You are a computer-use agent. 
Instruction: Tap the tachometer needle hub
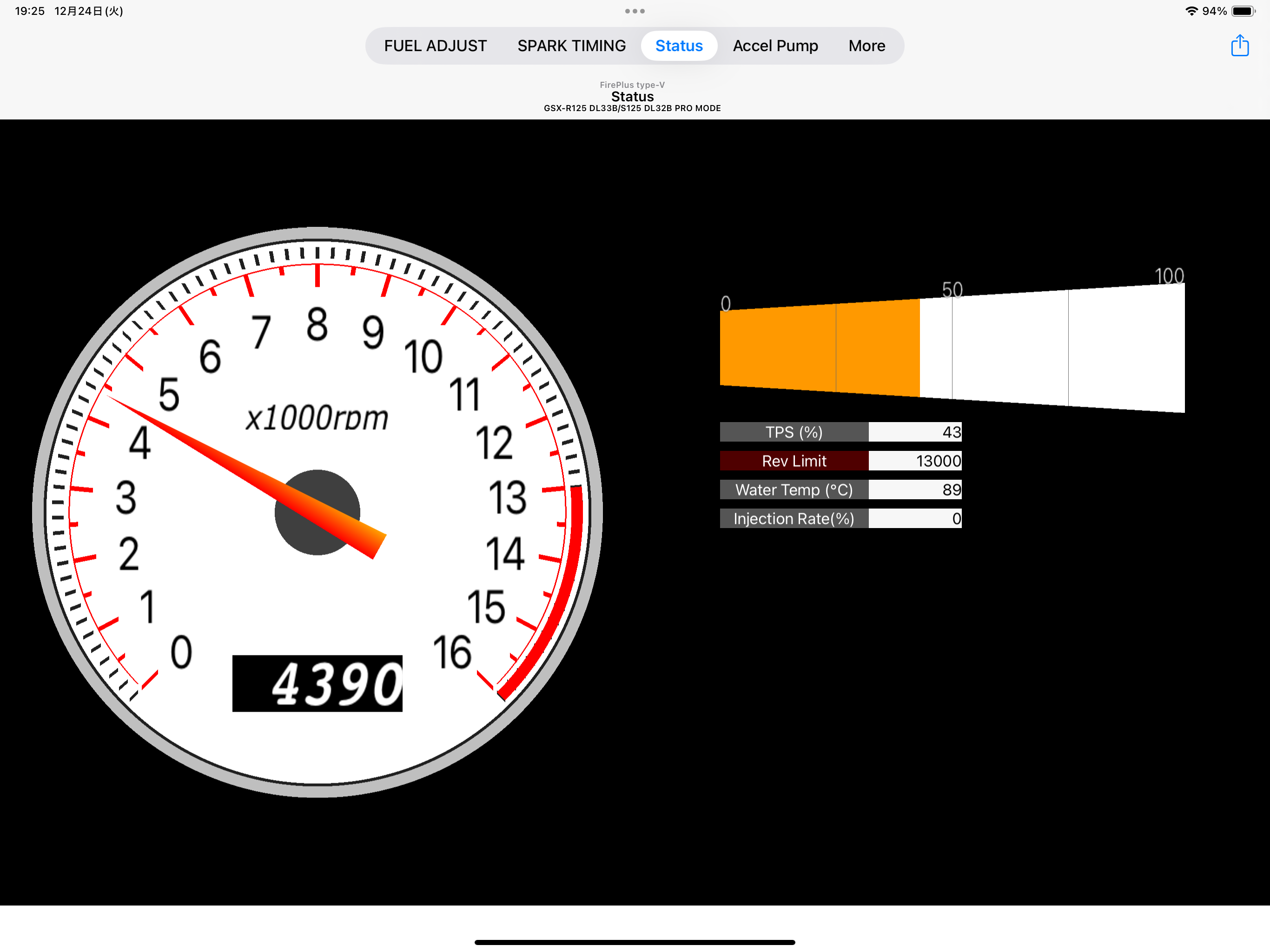point(317,512)
